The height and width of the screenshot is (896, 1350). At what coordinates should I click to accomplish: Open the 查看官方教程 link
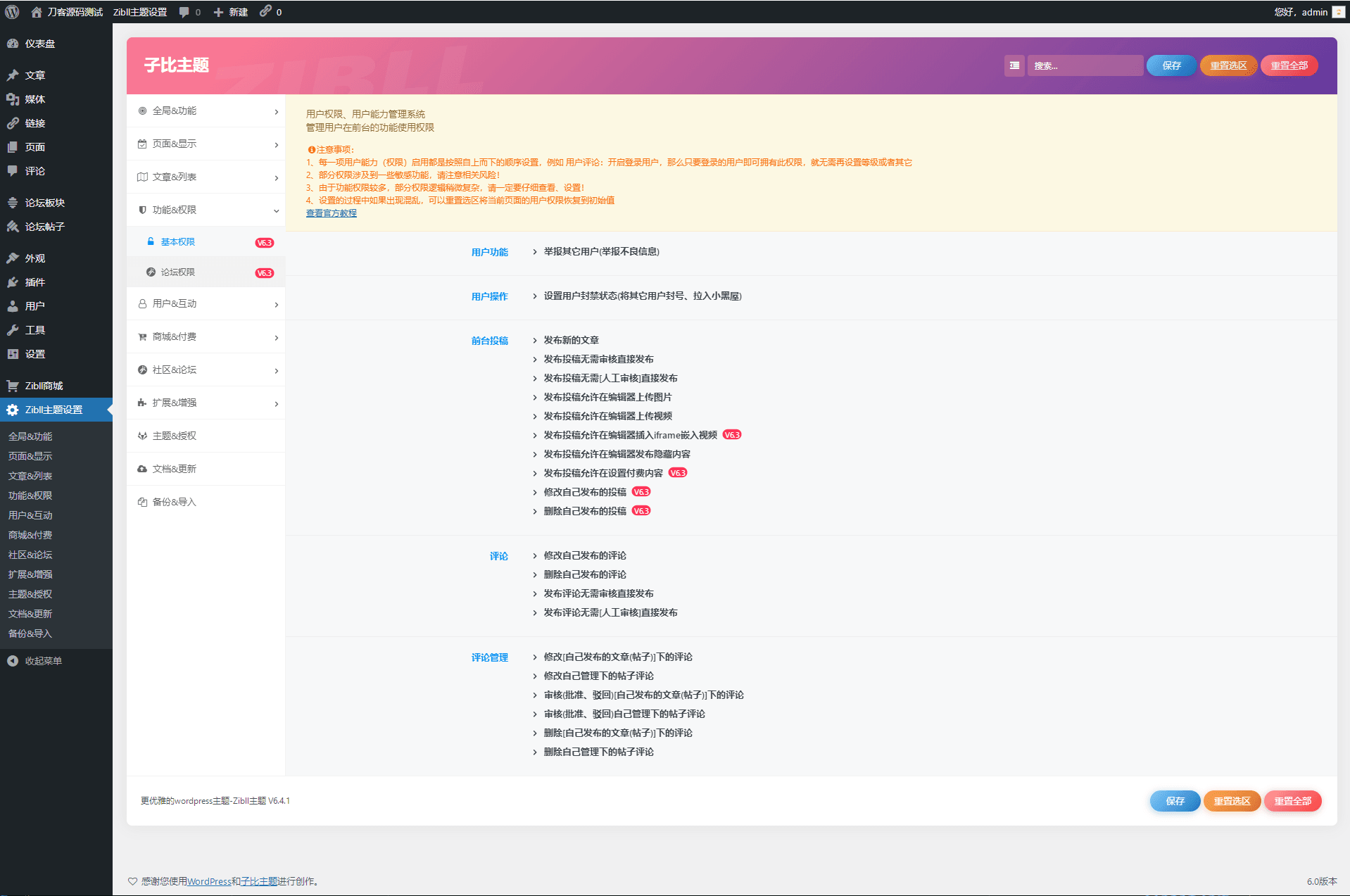331,213
